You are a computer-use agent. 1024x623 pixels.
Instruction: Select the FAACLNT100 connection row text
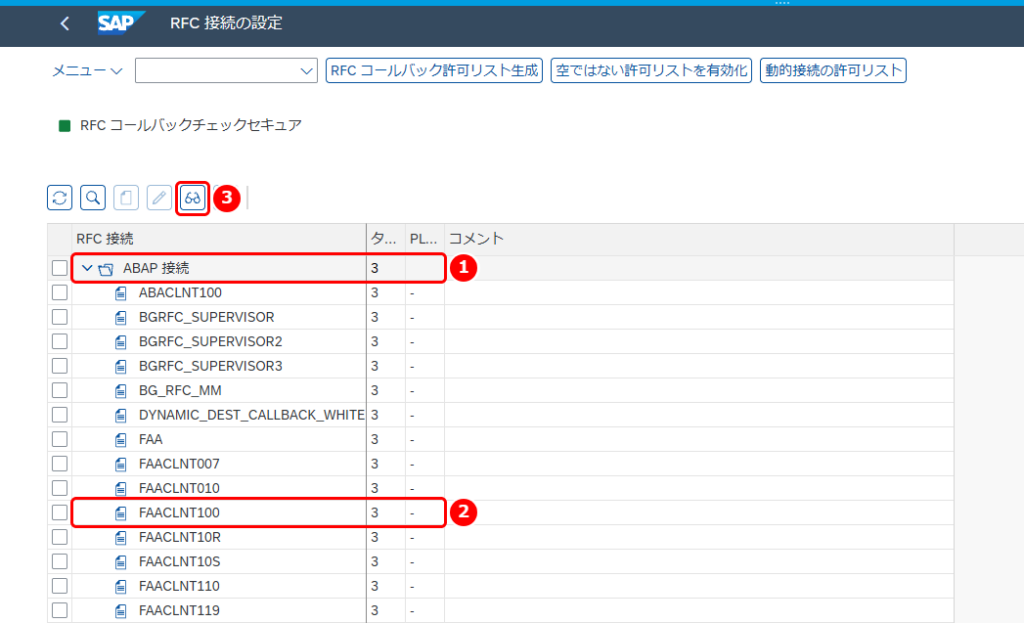(179, 513)
